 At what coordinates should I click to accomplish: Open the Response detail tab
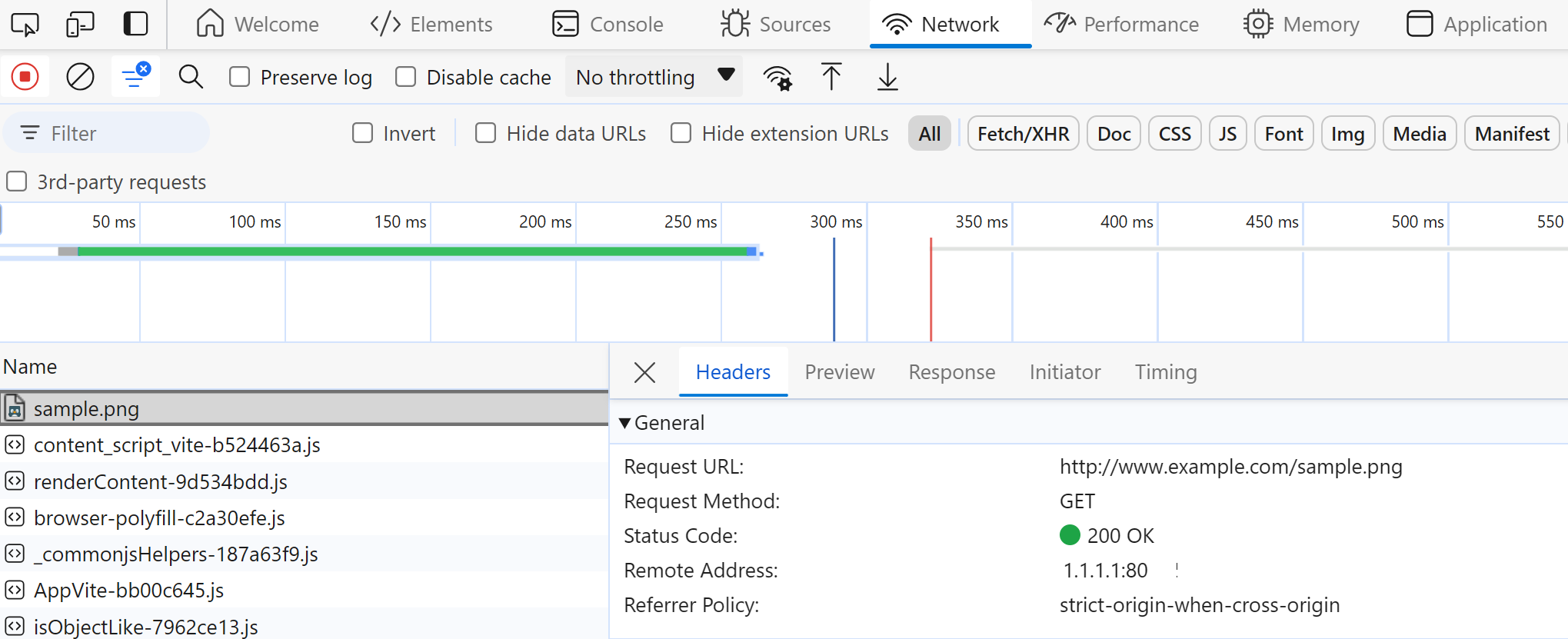point(952,372)
